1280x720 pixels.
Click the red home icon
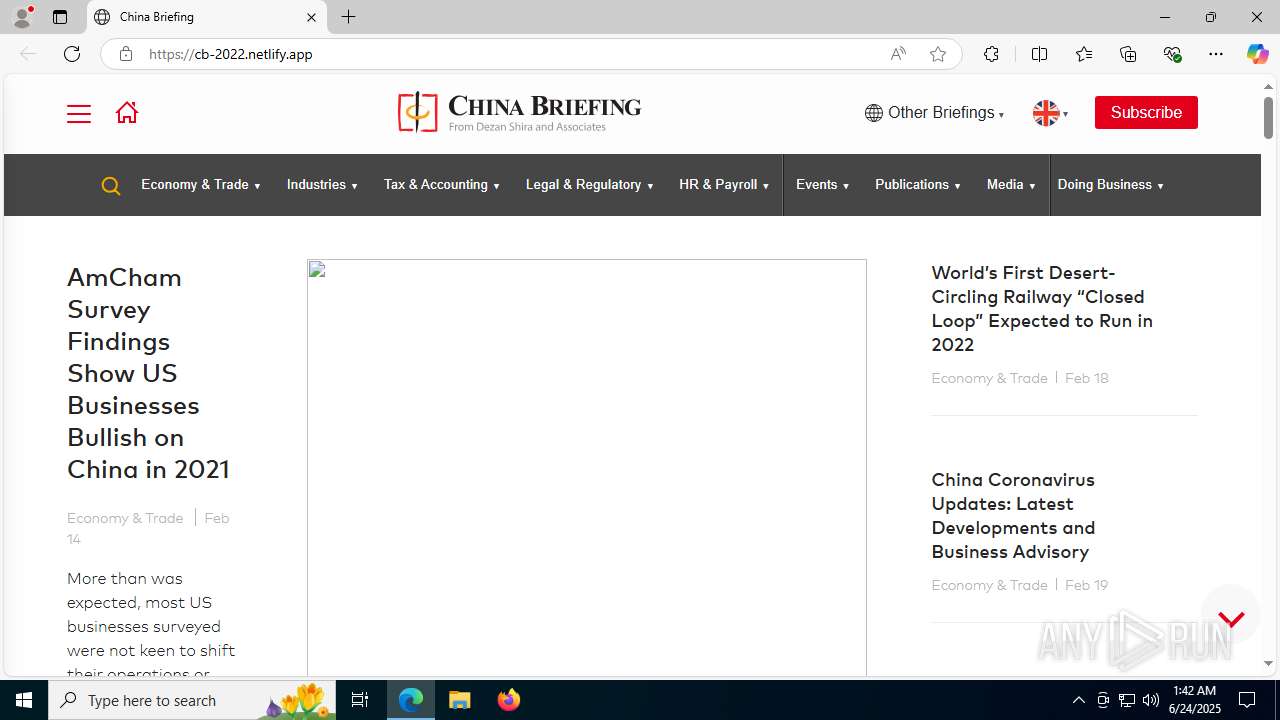coord(126,112)
